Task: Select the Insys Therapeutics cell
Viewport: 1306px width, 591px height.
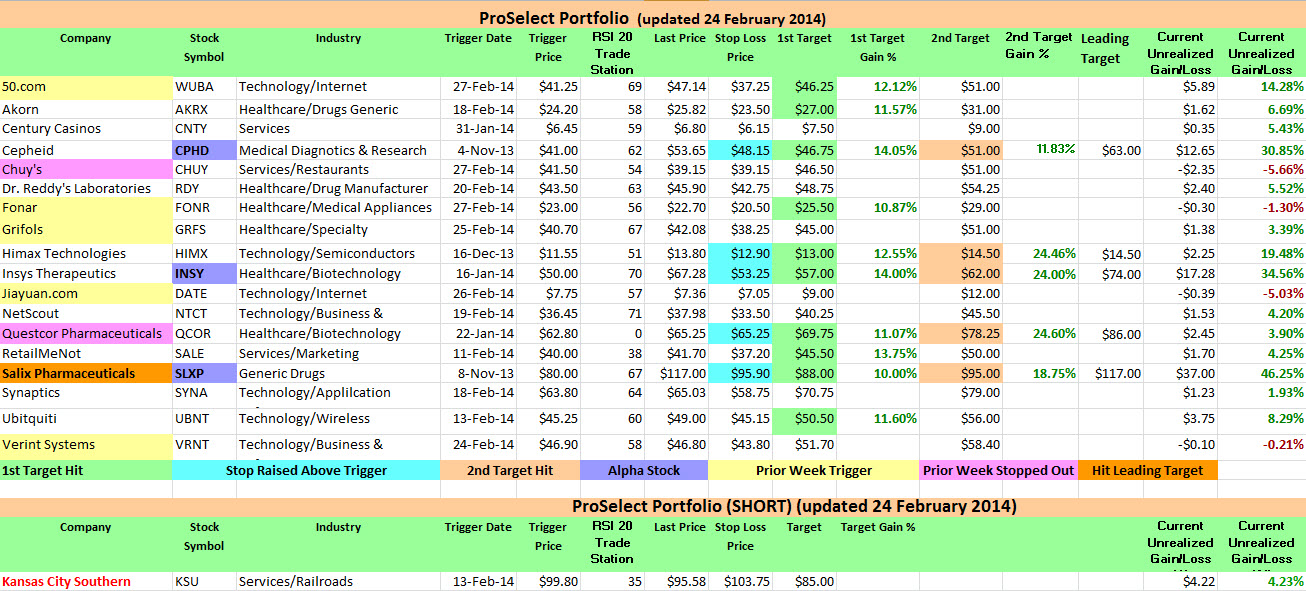Action: 86,273
